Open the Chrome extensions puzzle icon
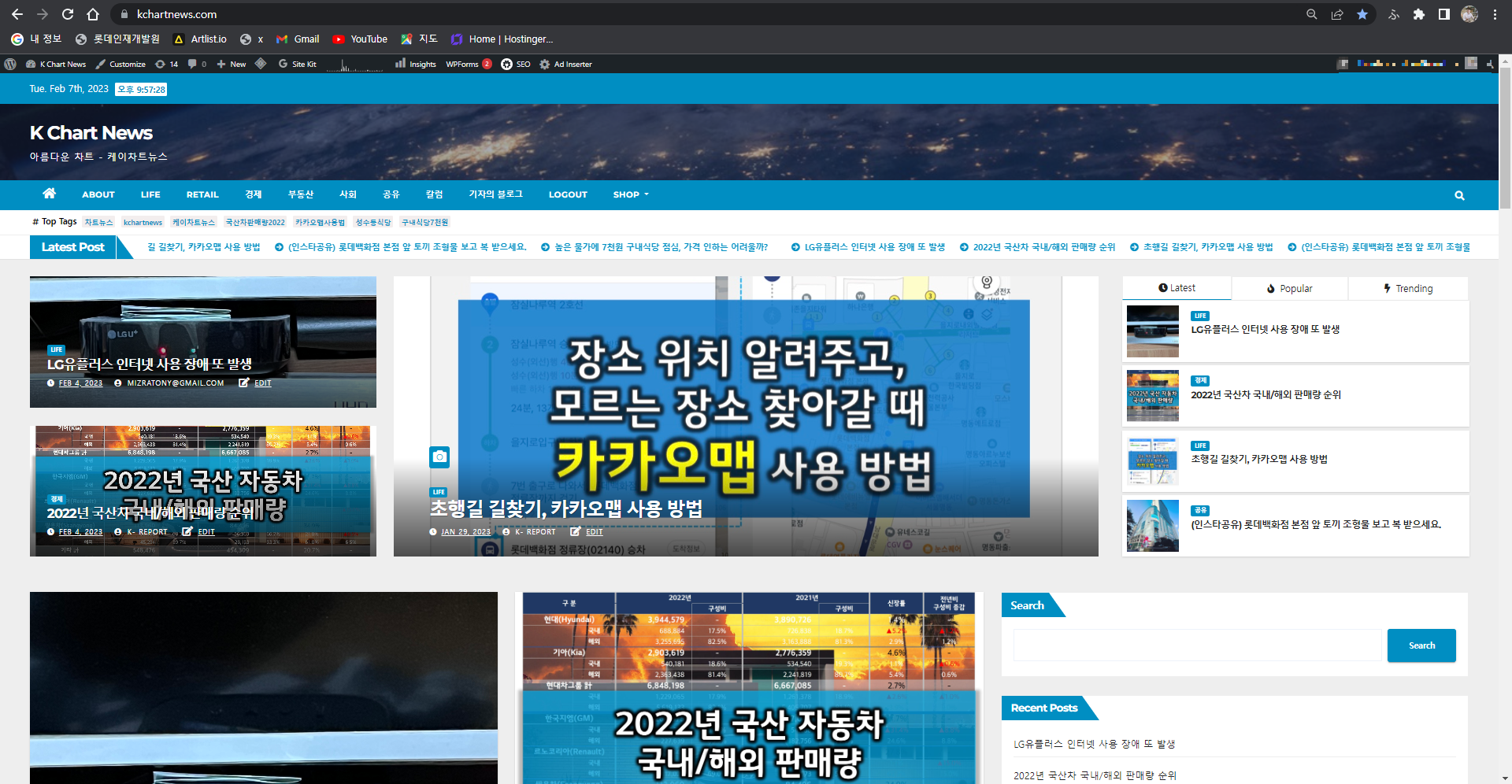1512x784 pixels. click(1419, 14)
